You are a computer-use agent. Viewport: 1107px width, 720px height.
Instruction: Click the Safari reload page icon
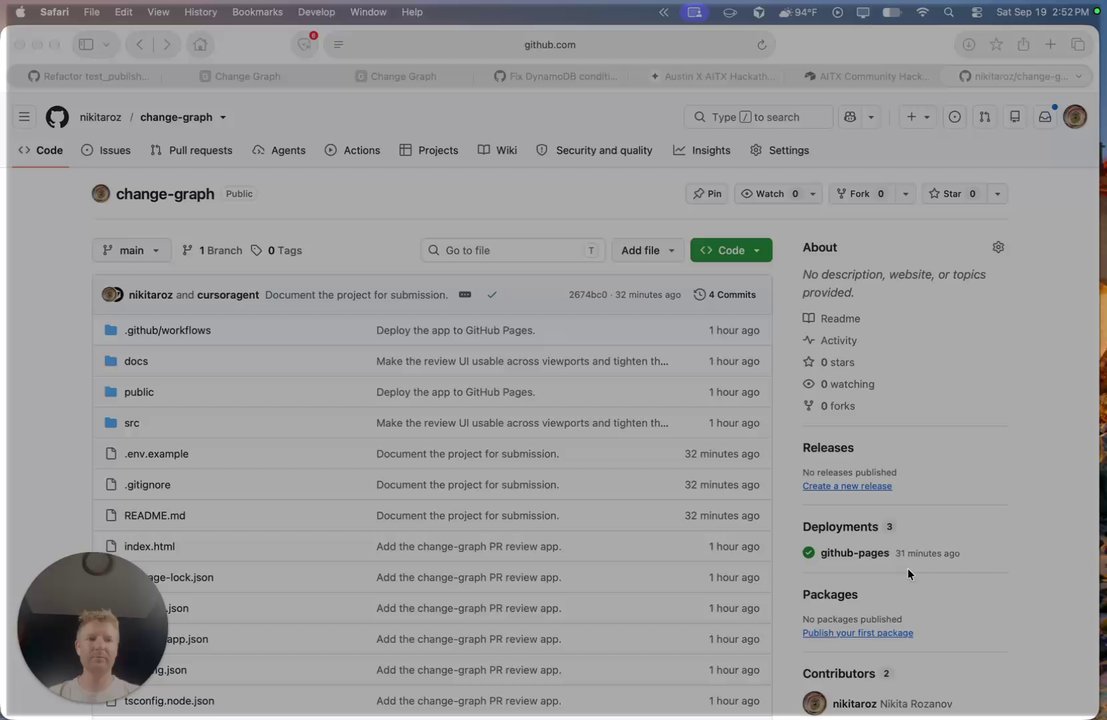pyautogui.click(x=762, y=44)
